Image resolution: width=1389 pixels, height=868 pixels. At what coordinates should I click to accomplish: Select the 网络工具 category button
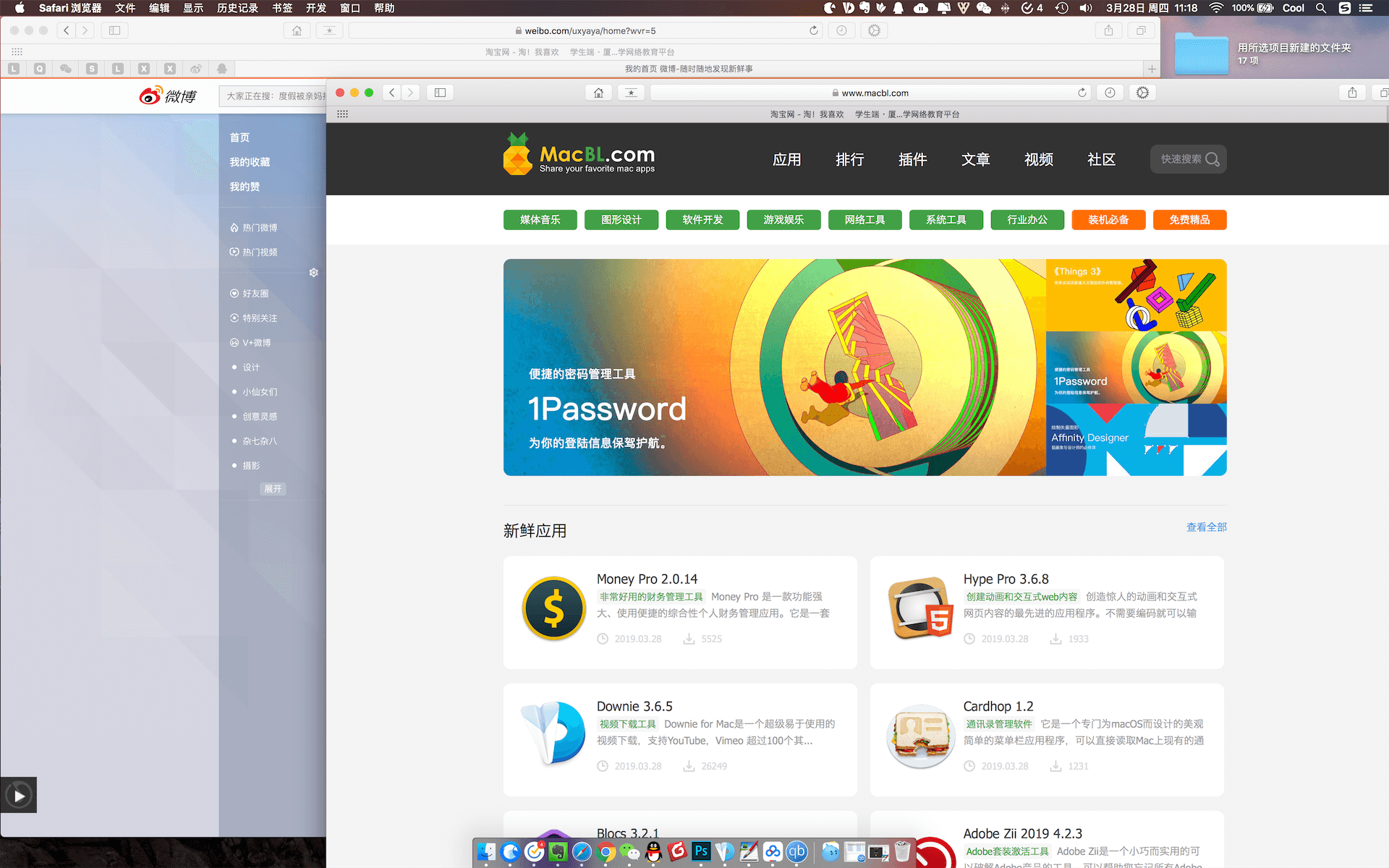pos(865,220)
